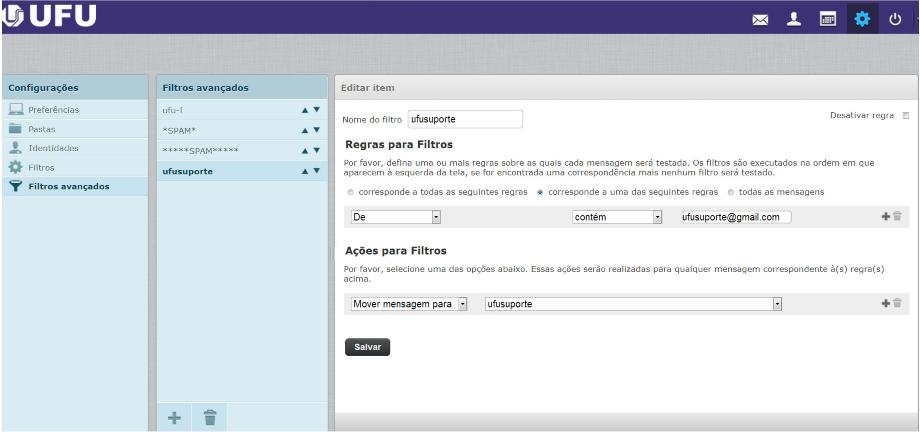Image resolution: width=920 pixels, height=434 pixels.
Task: Add another rule with plus icon beside email
Action: (885, 216)
